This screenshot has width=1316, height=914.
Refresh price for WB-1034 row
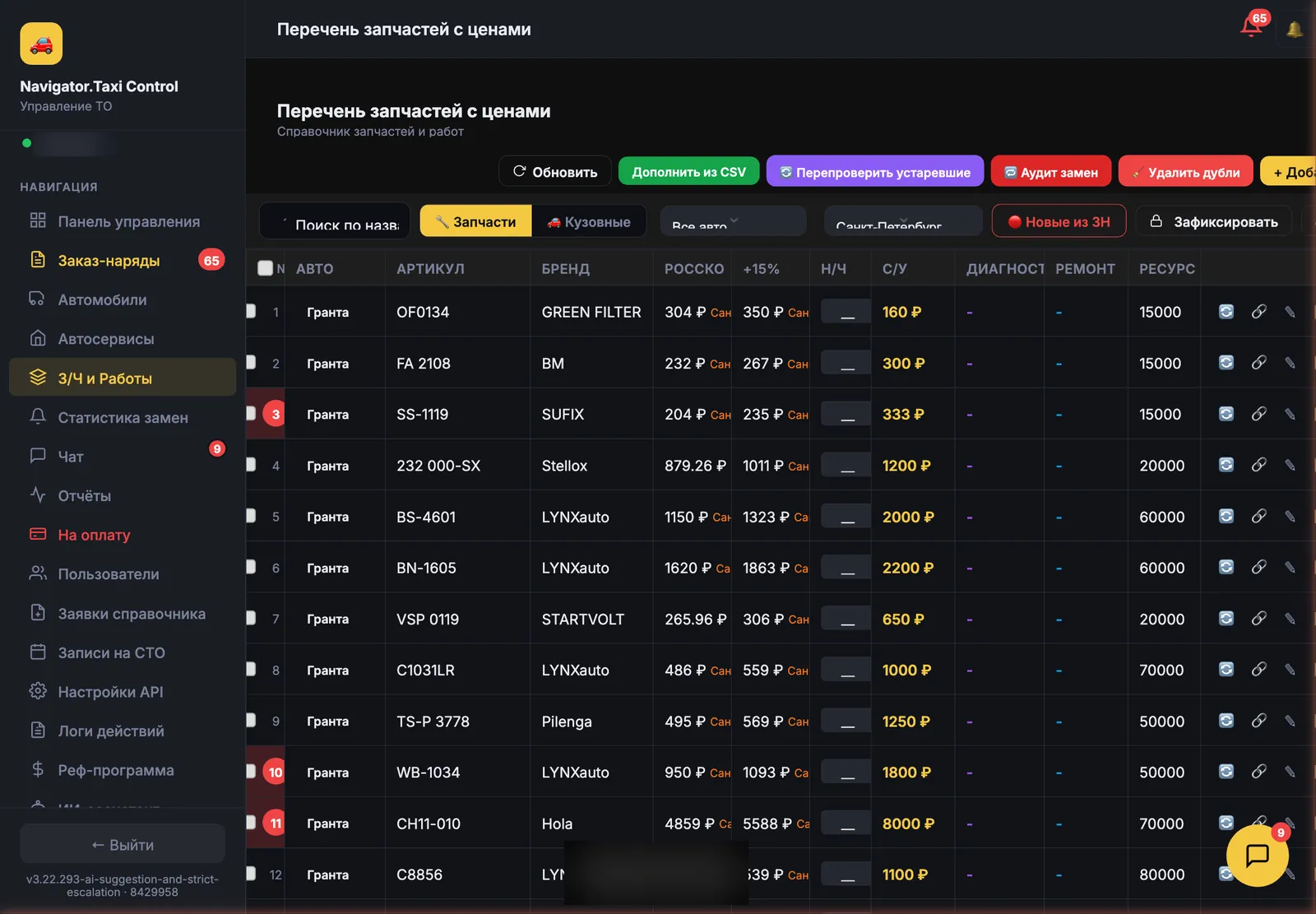1226,772
